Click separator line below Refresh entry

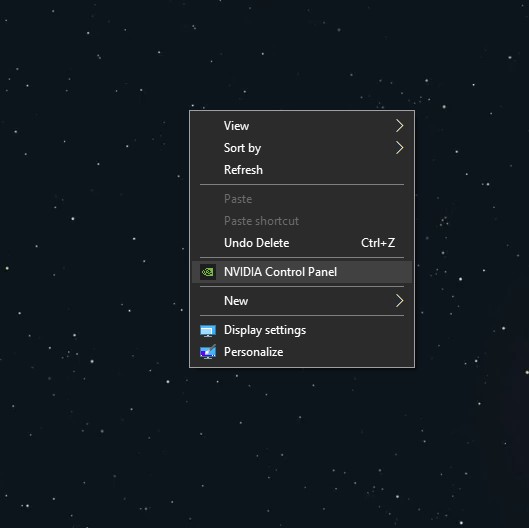click(302, 185)
